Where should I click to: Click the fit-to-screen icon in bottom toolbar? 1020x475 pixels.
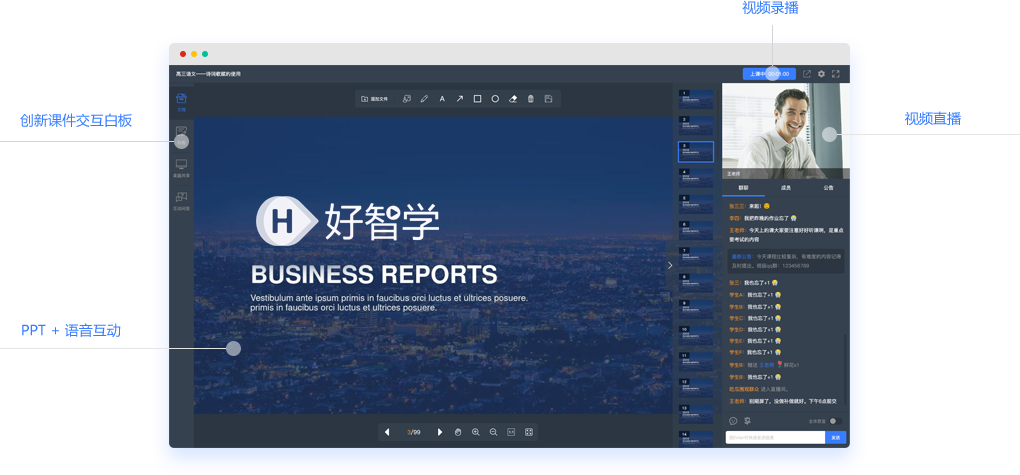point(529,432)
